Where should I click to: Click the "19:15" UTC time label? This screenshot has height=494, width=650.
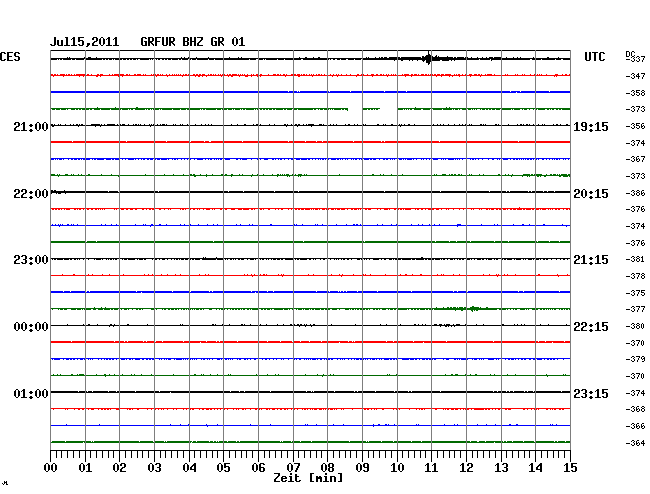point(591,127)
